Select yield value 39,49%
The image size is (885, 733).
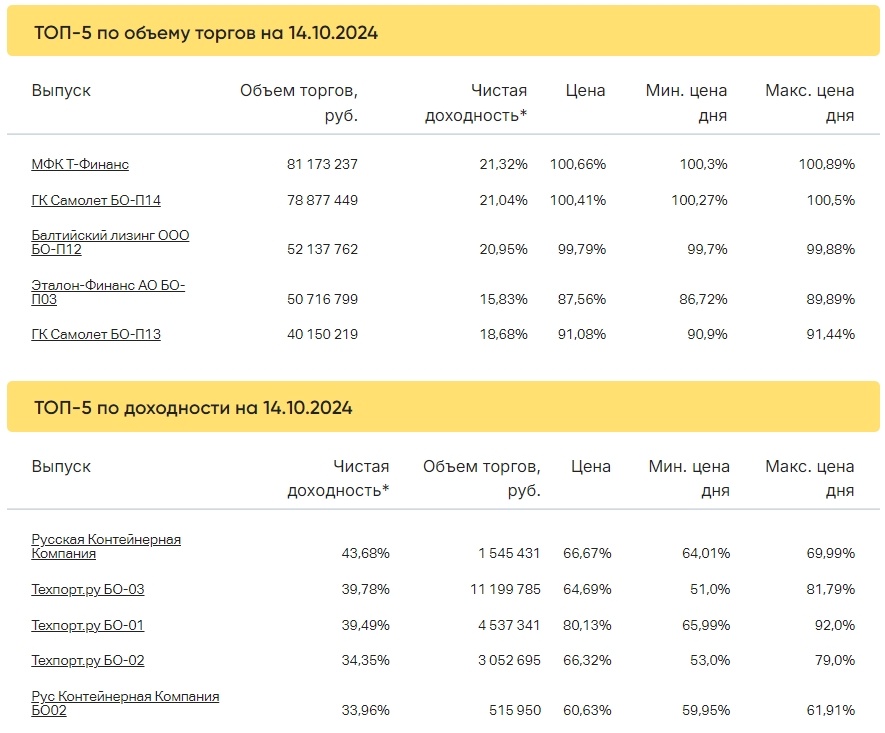click(x=365, y=626)
